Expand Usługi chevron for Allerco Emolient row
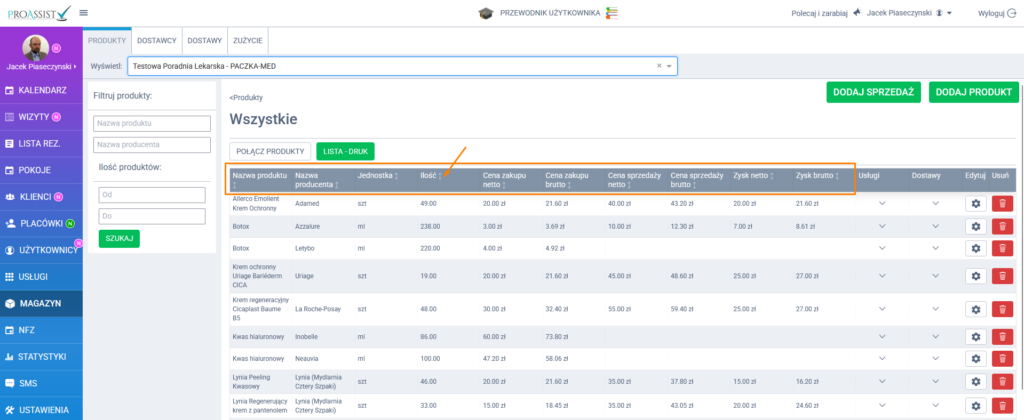The width and height of the screenshot is (1024, 420). tap(881, 203)
